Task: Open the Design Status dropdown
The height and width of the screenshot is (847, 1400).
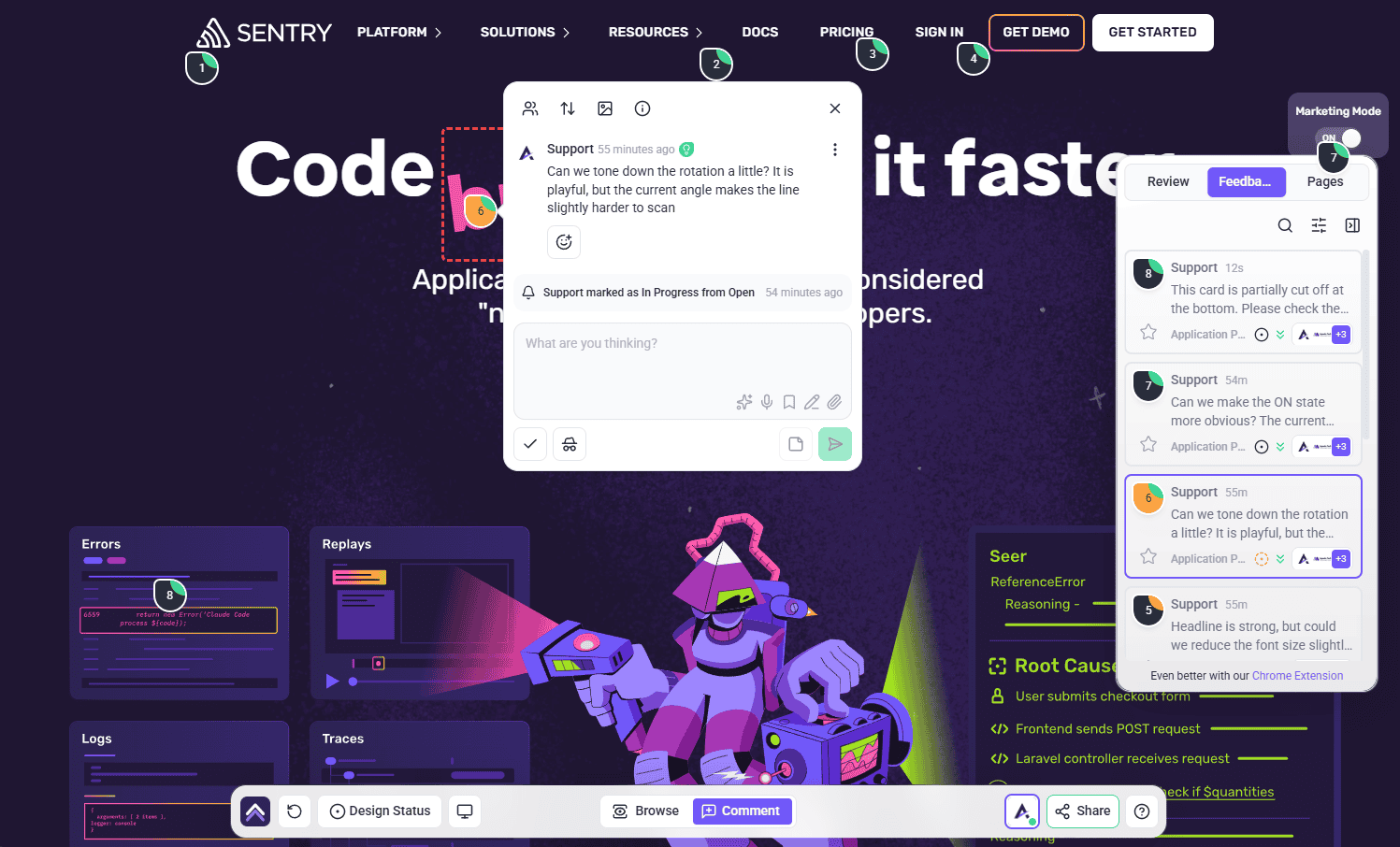Action: (380, 811)
